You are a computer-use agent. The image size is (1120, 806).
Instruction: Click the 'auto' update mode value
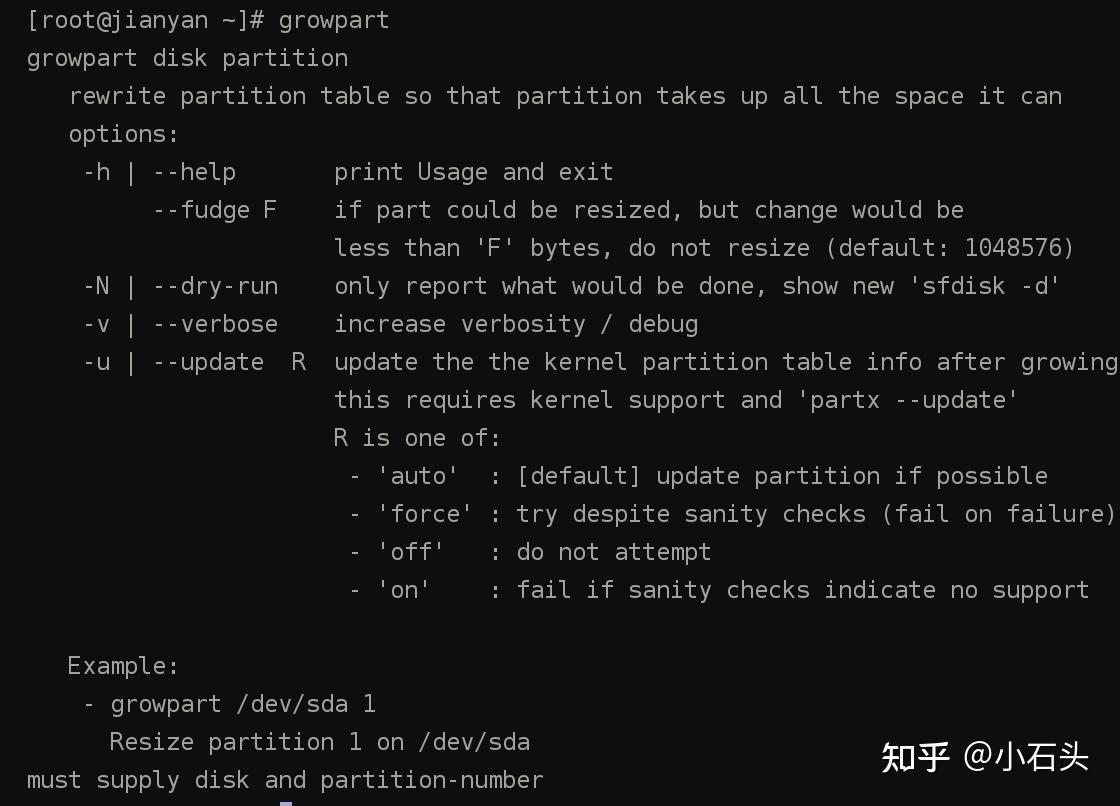417,476
